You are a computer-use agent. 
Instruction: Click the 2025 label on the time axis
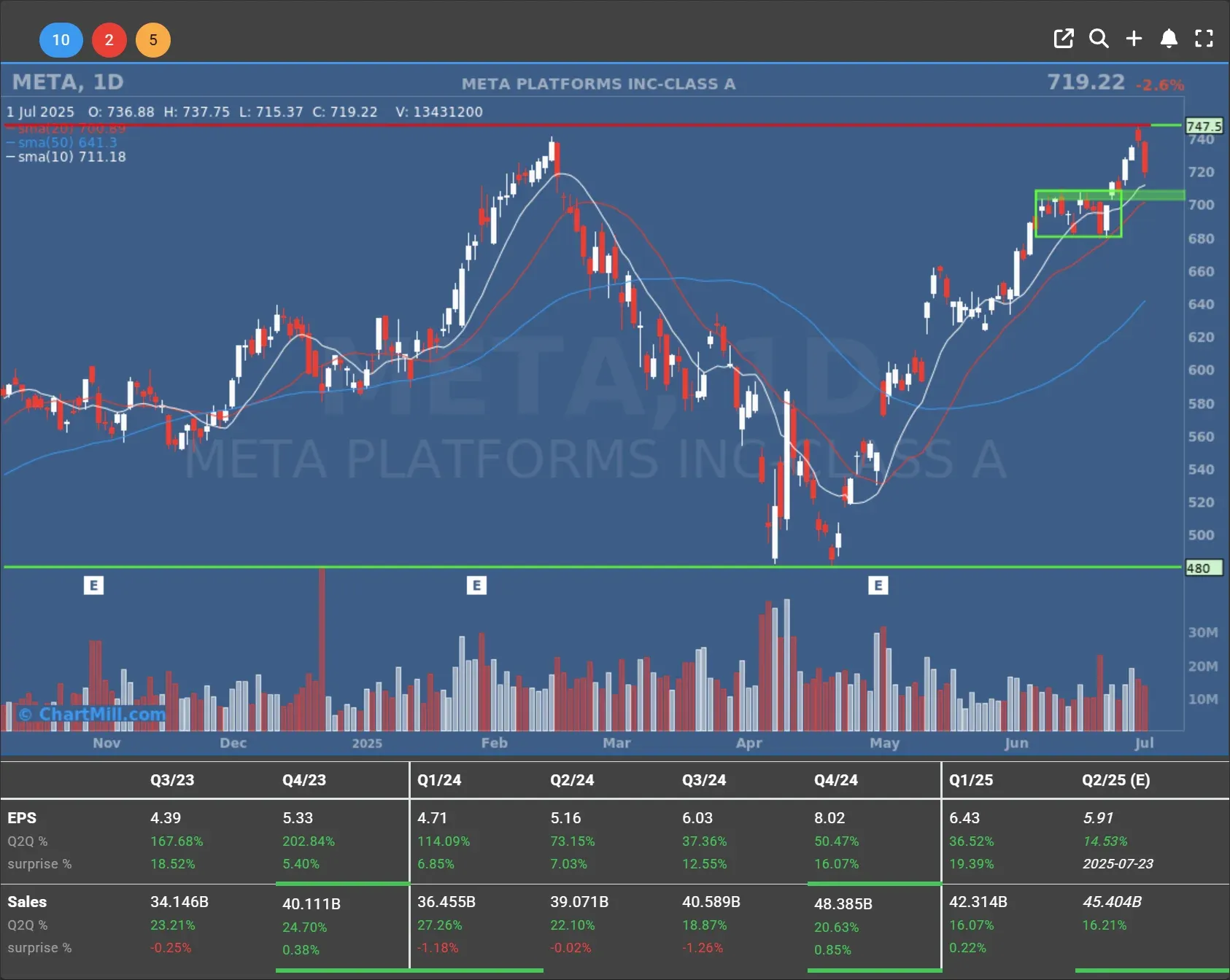click(x=367, y=742)
